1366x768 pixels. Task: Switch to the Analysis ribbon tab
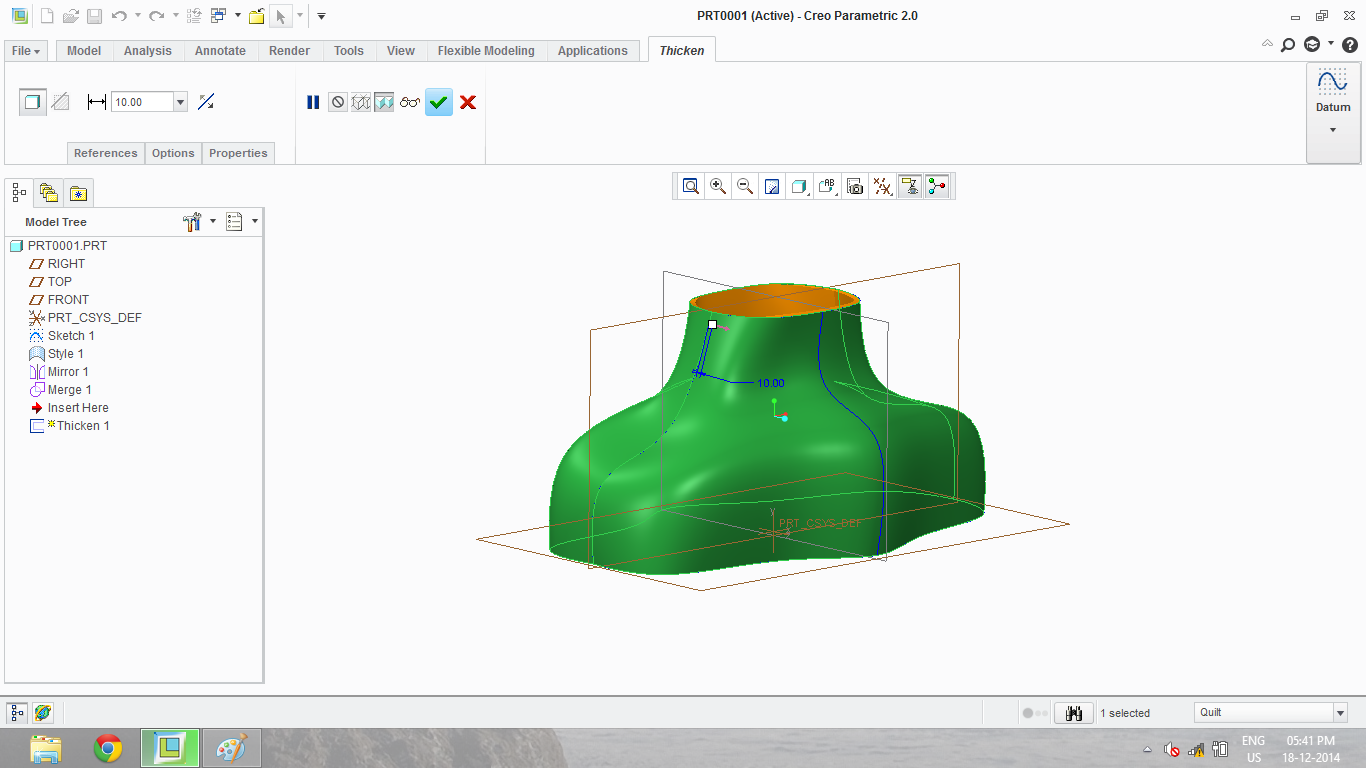pyautogui.click(x=148, y=51)
